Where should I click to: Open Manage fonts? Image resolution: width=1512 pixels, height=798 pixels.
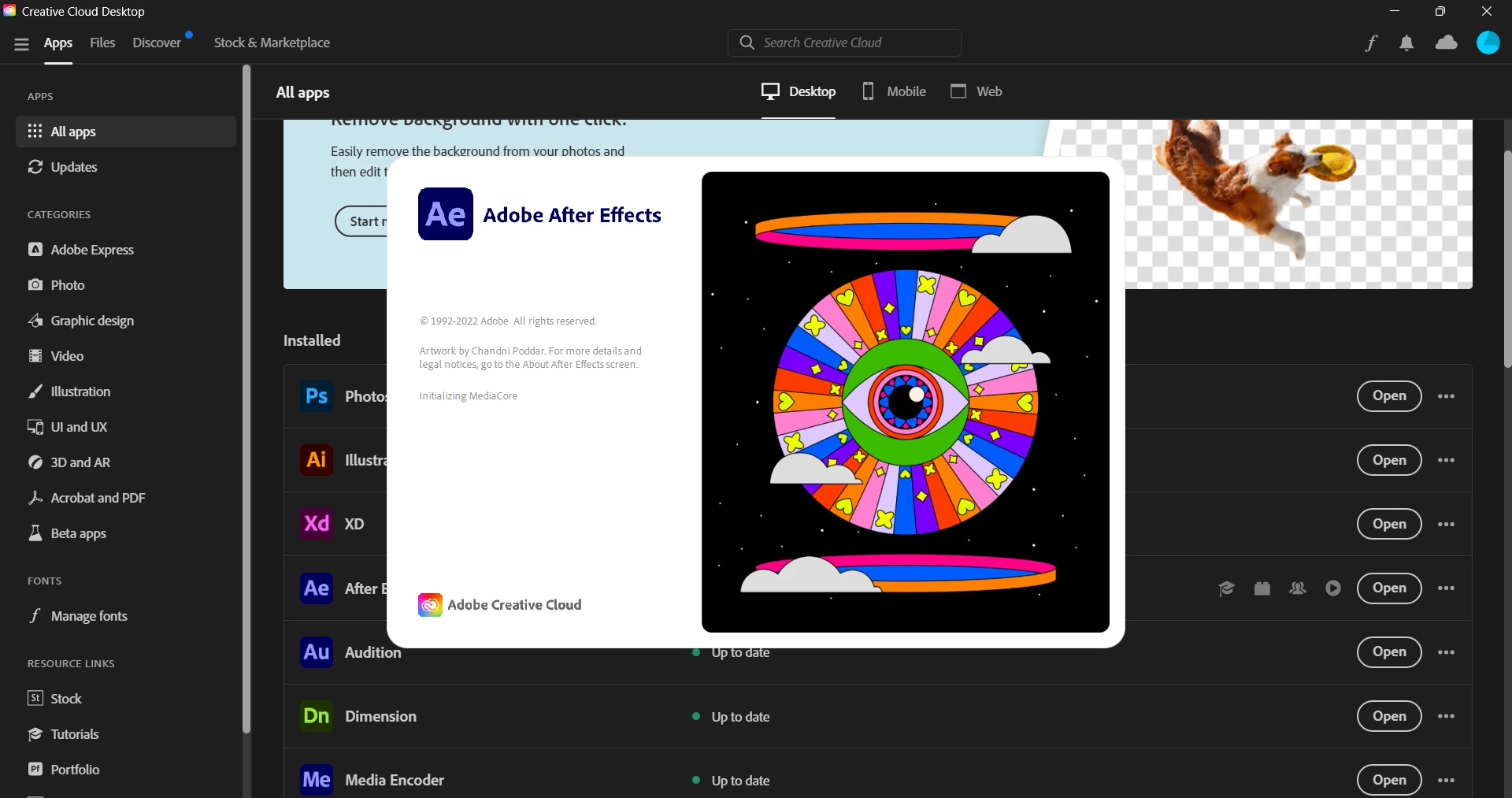click(x=126, y=616)
